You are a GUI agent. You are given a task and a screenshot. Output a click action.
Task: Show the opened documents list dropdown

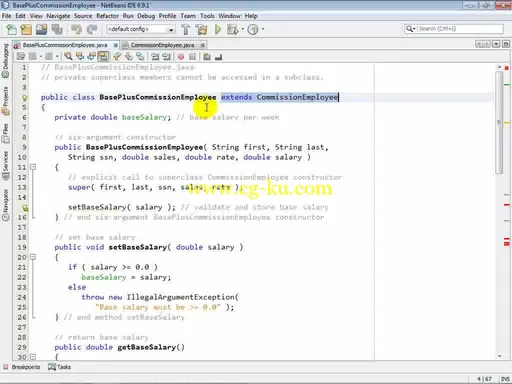(x=496, y=44)
